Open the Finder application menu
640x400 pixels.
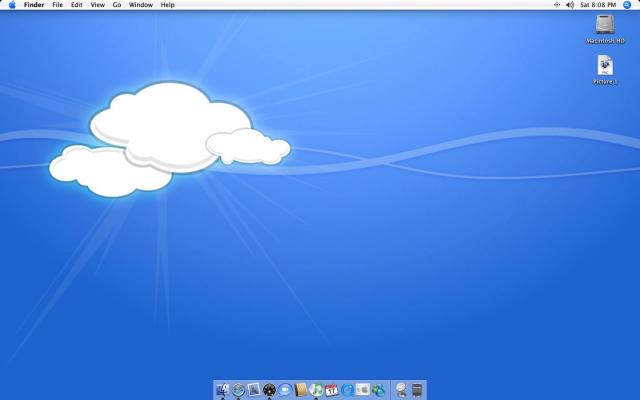click(34, 5)
